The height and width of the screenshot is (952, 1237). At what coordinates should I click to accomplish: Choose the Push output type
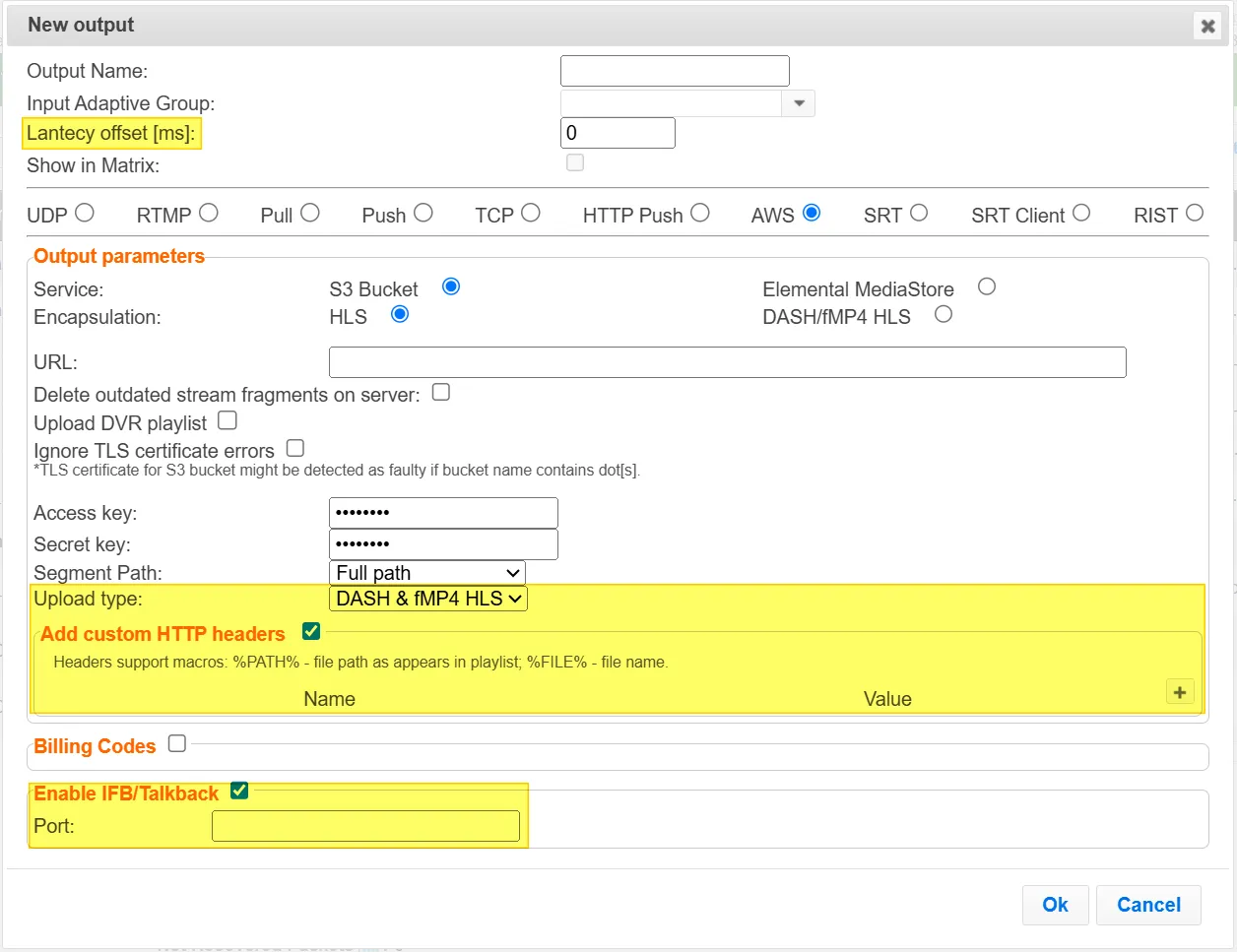point(423,213)
